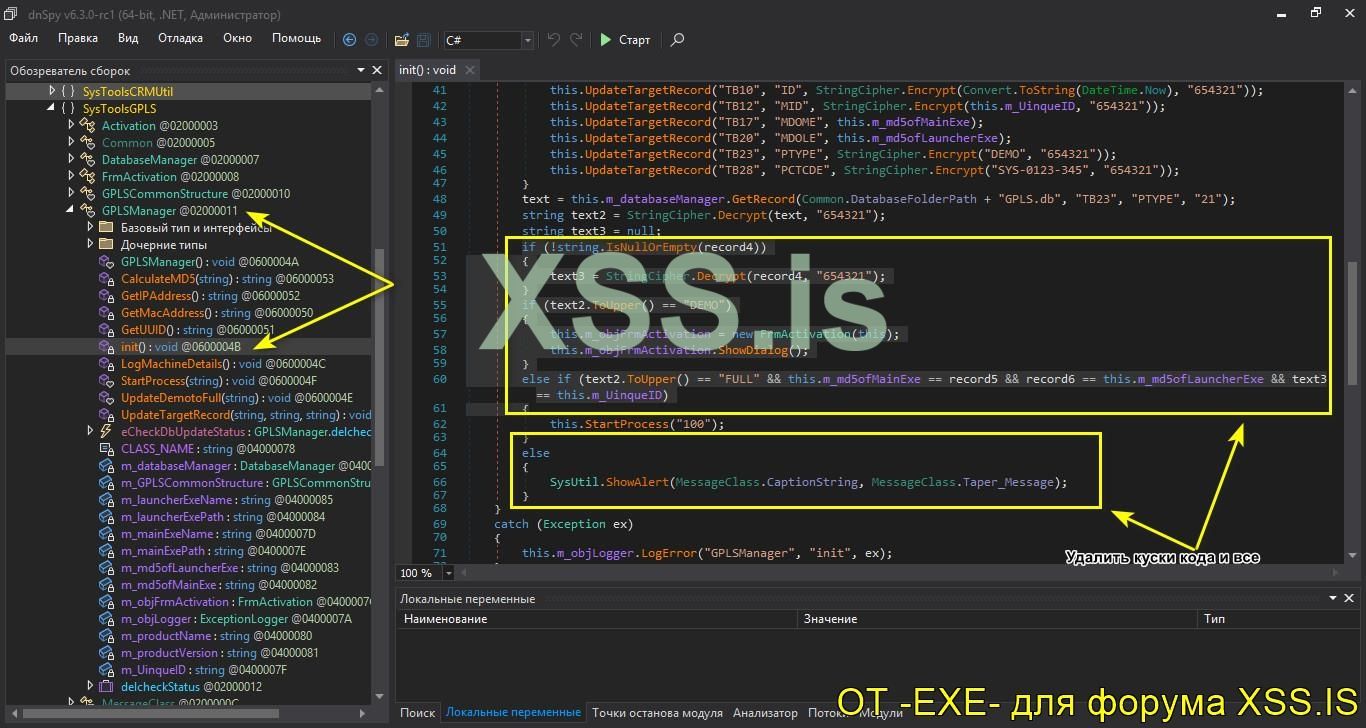Collapse the GPLSManager class node
Screen dimensions: 1366x728
[71, 210]
